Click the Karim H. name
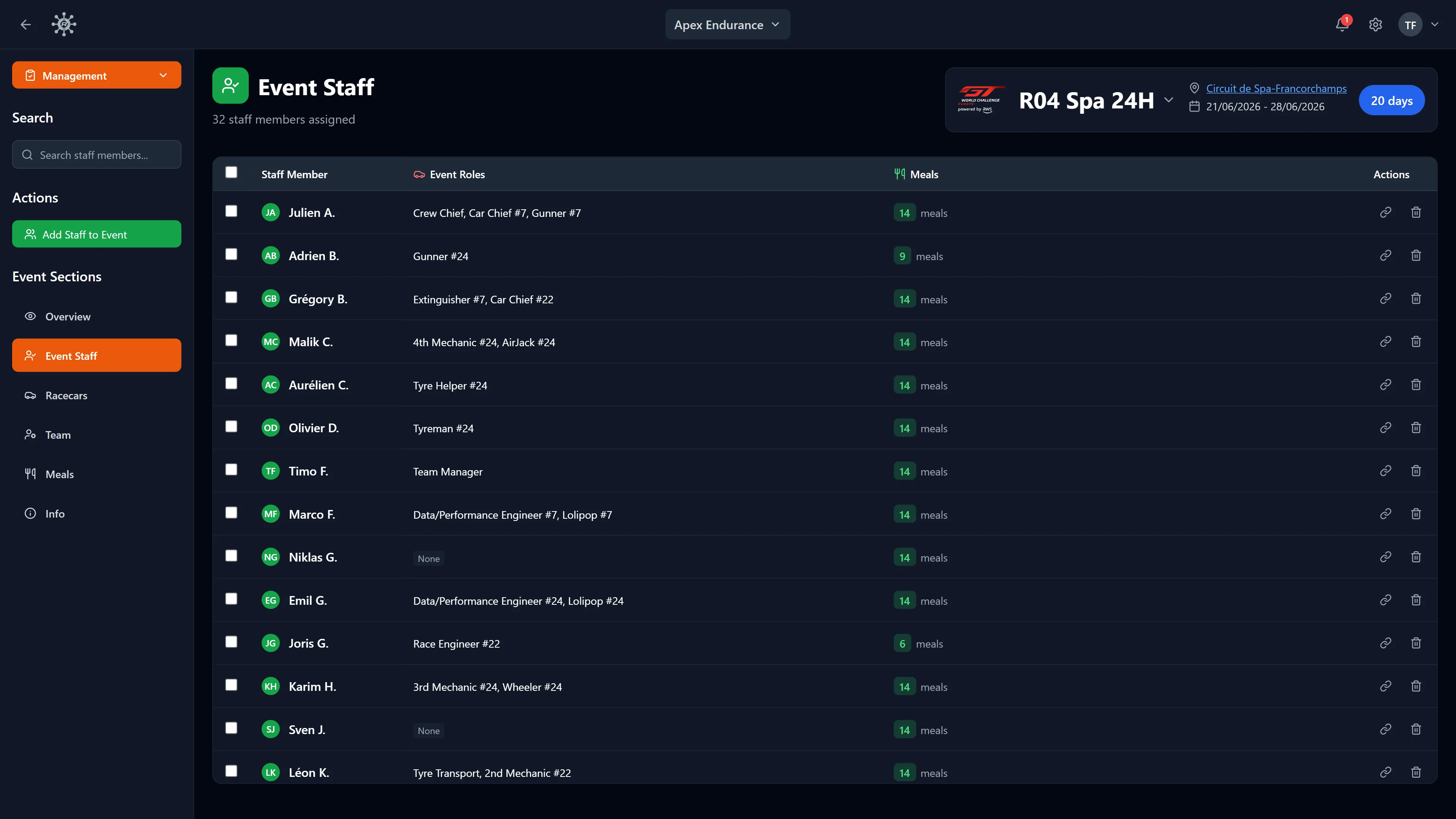The width and height of the screenshot is (1456, 819). click(312, 686)
